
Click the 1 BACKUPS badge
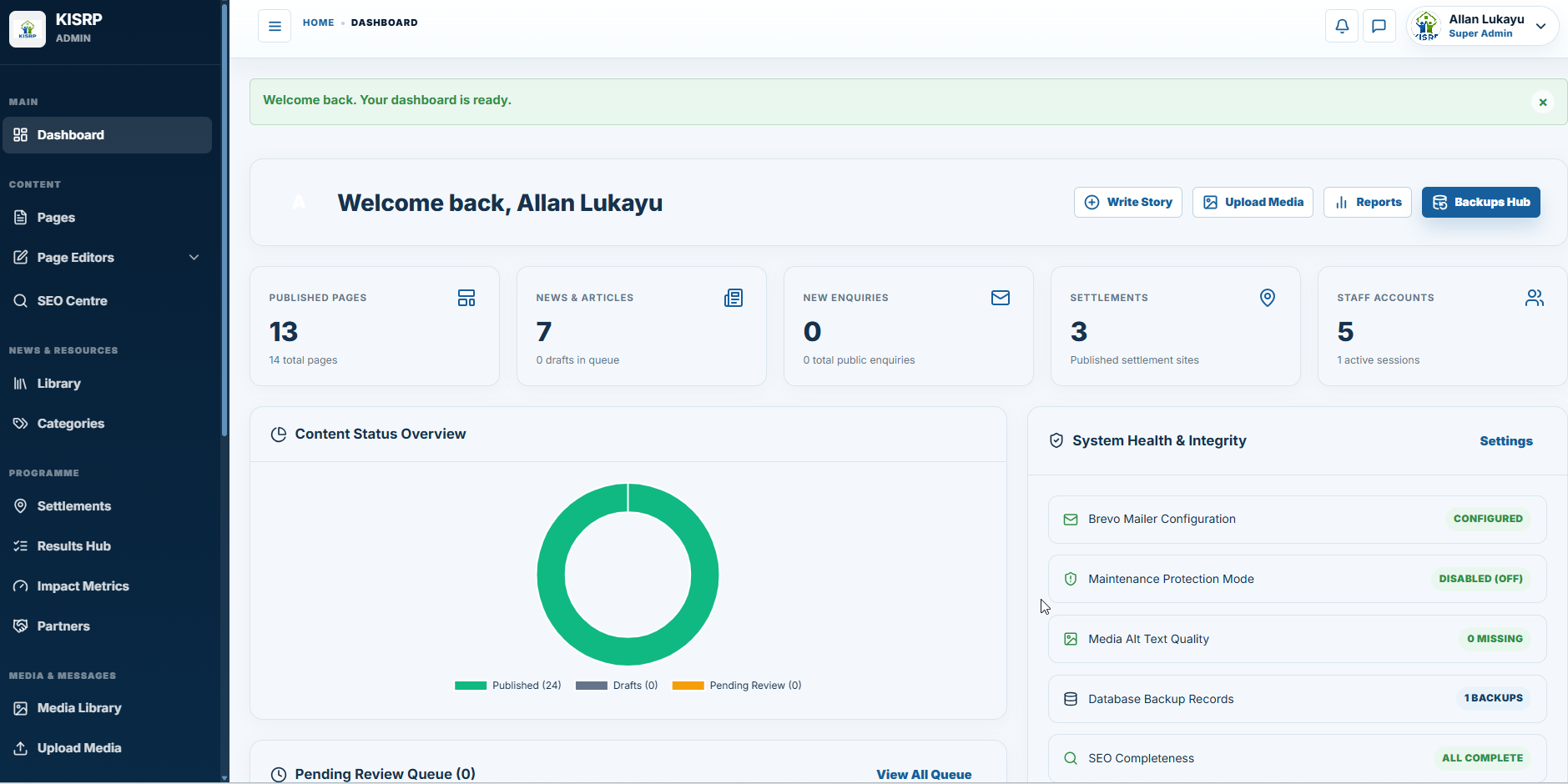[x=1493, y=698]
